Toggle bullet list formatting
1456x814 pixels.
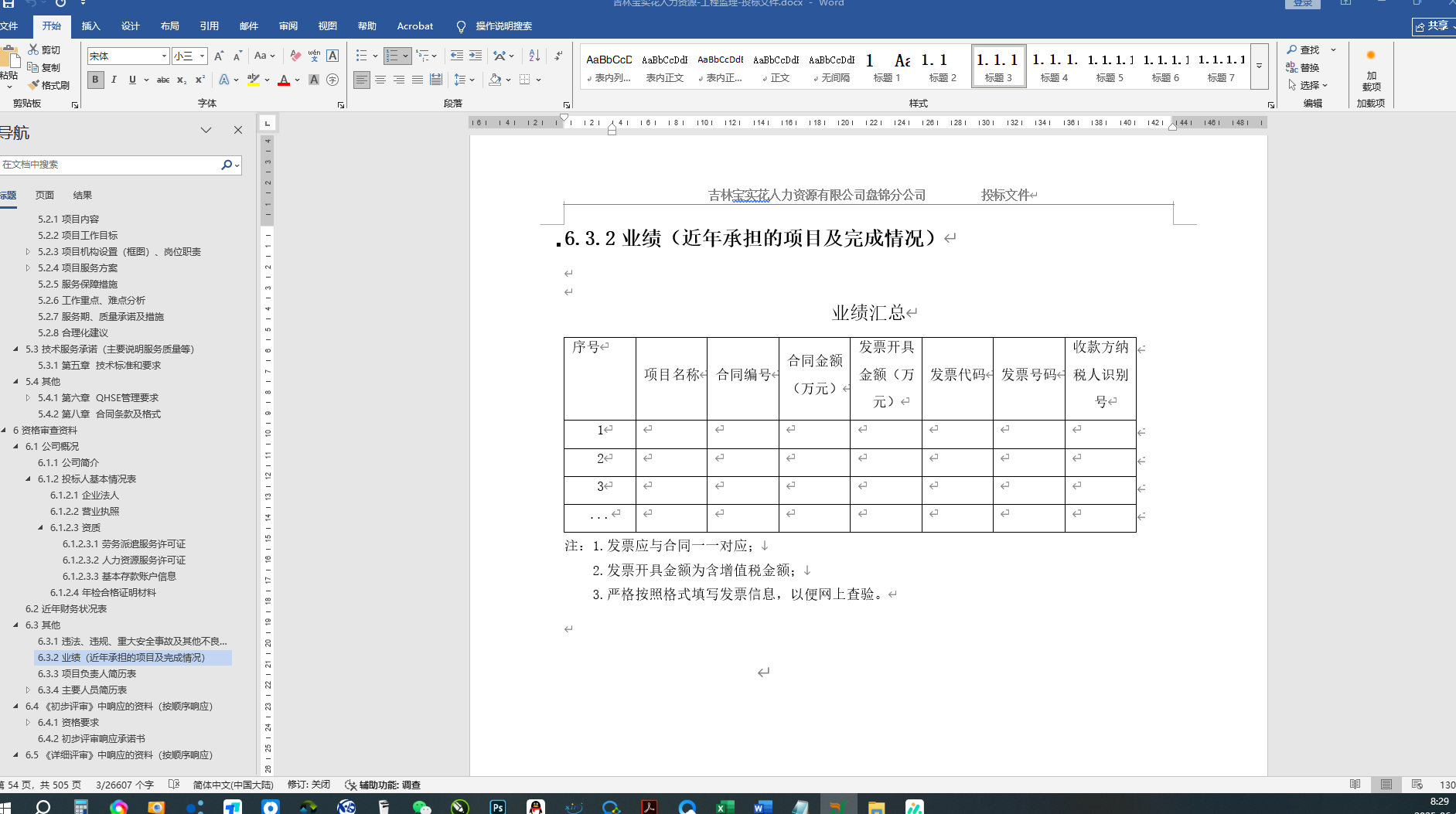(361, 56)
